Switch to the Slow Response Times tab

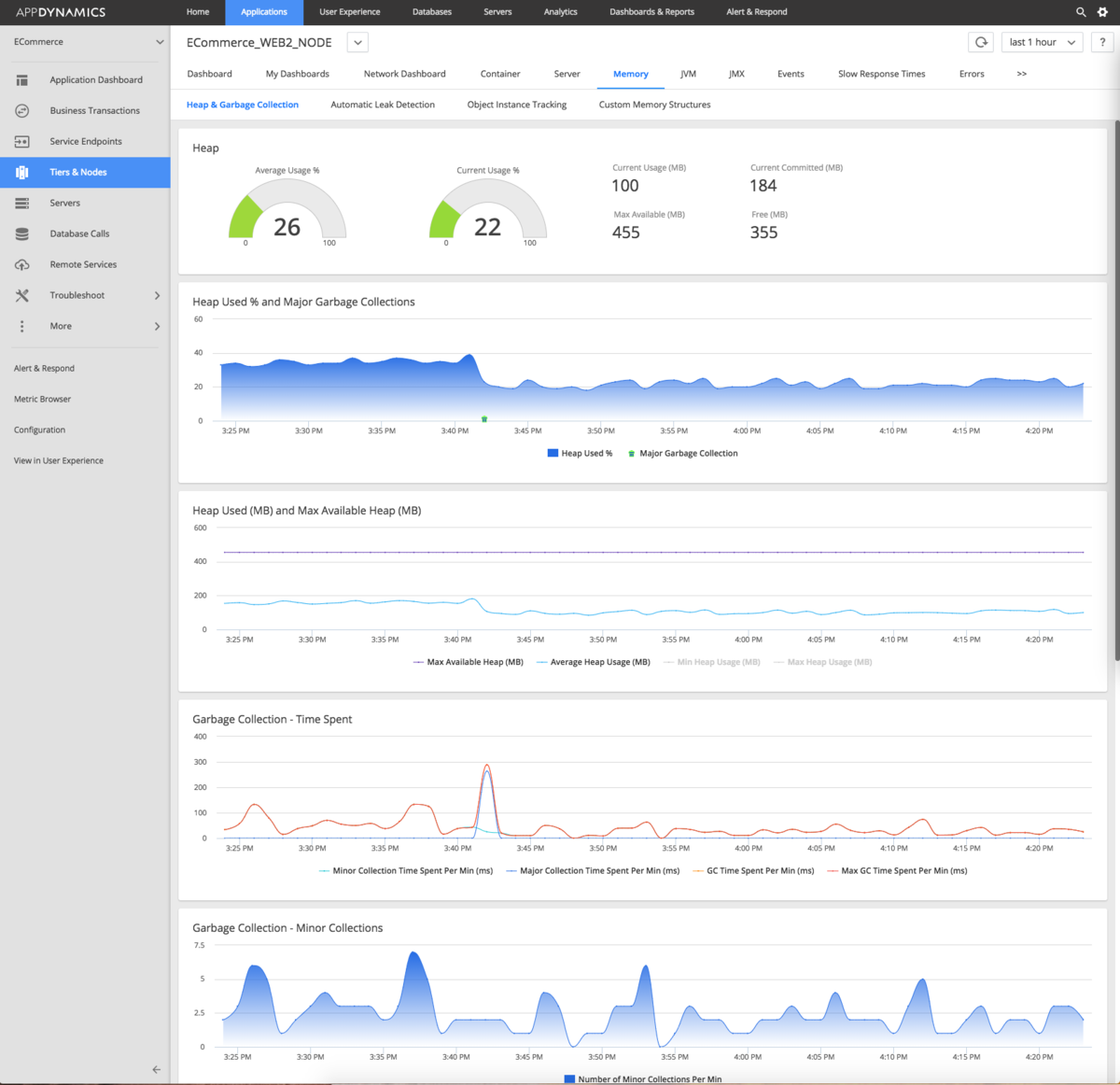pos(882,74)
